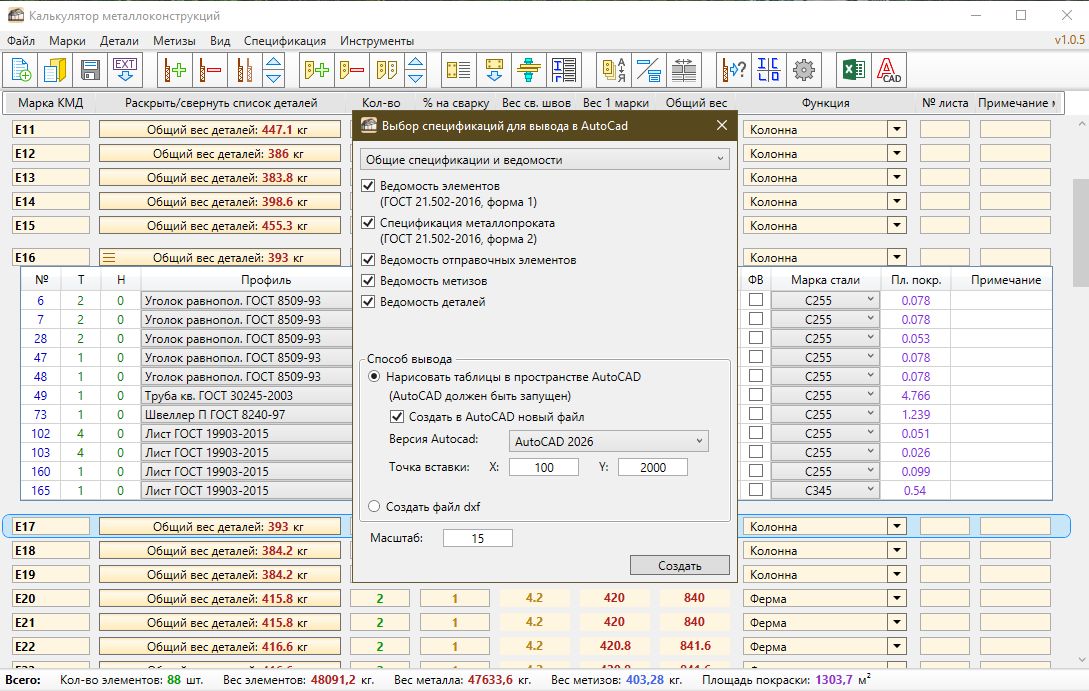
Task: Expand Общие спецификации и ведомости dropdown
Action: (544, 160)
